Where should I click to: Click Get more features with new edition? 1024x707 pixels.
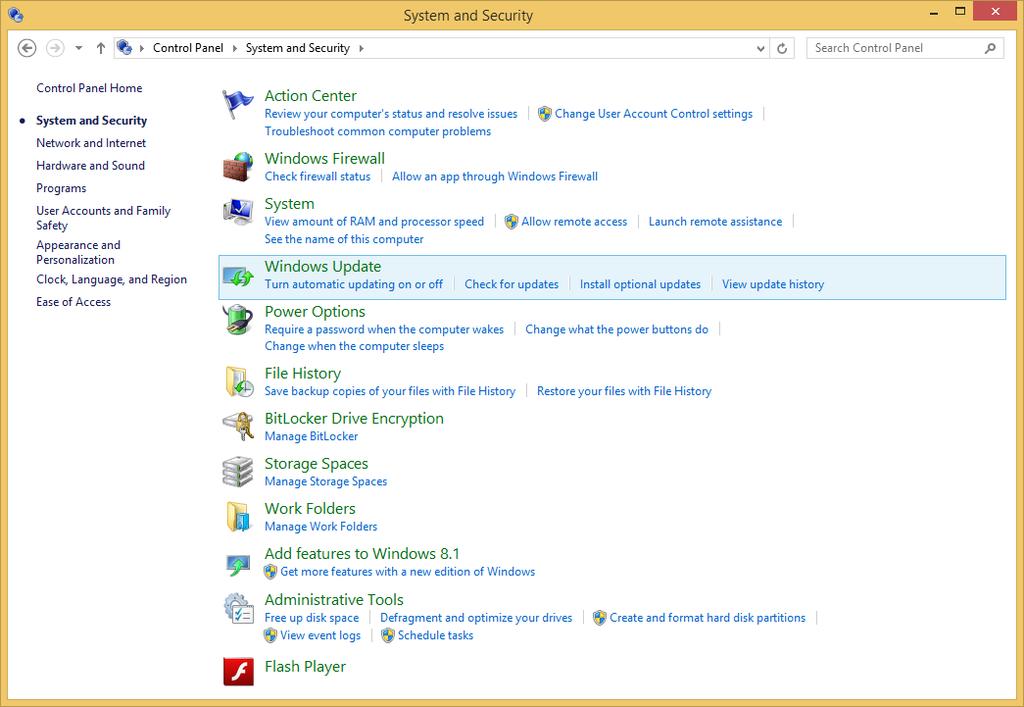click(408, 572)
